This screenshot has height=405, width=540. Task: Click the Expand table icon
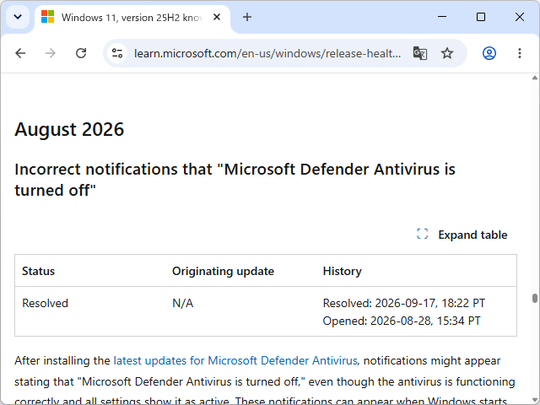pos(422,234)
